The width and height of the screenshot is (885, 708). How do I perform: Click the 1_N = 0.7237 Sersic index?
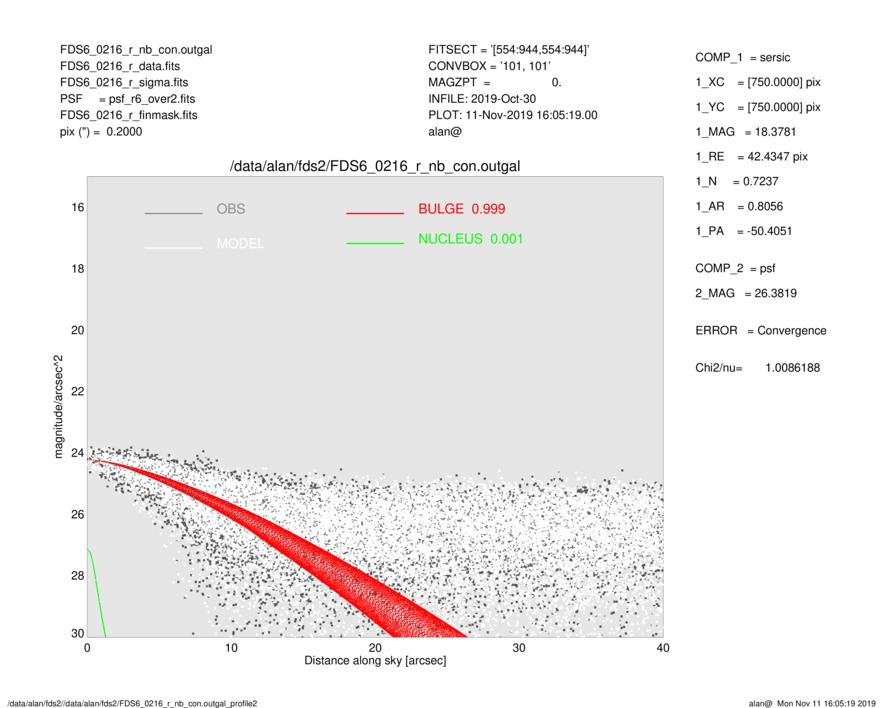737,182
